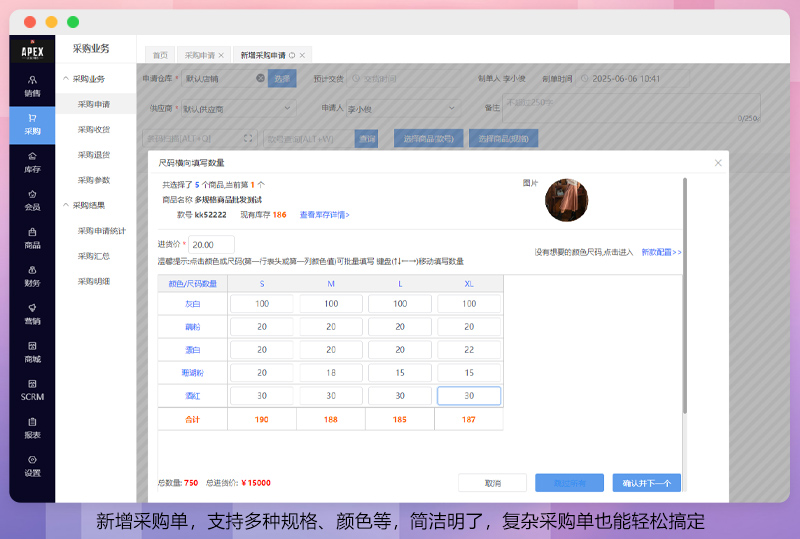Click the barcode scan field icon

pyautogui.click(x=248, y=138)
